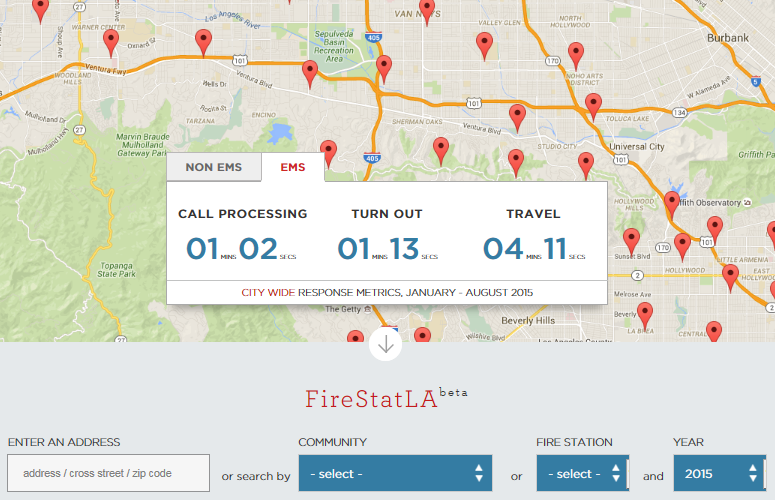The width and height of the screenshot is (775, 500).
Task: Select the pin directly below Studio City
Action: point(586,167)
